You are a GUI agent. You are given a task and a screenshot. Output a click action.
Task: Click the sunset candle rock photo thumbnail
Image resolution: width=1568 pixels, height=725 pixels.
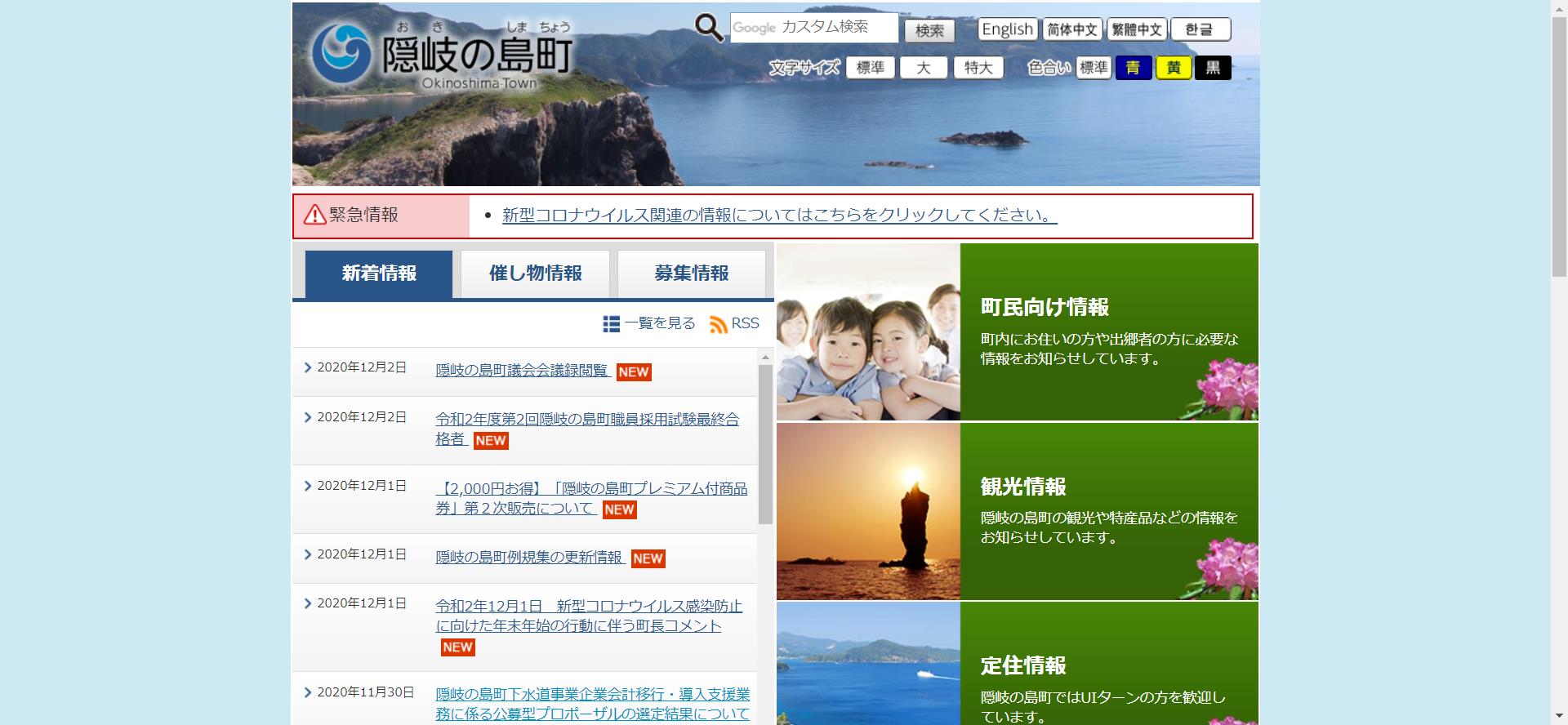click(868, 512)
